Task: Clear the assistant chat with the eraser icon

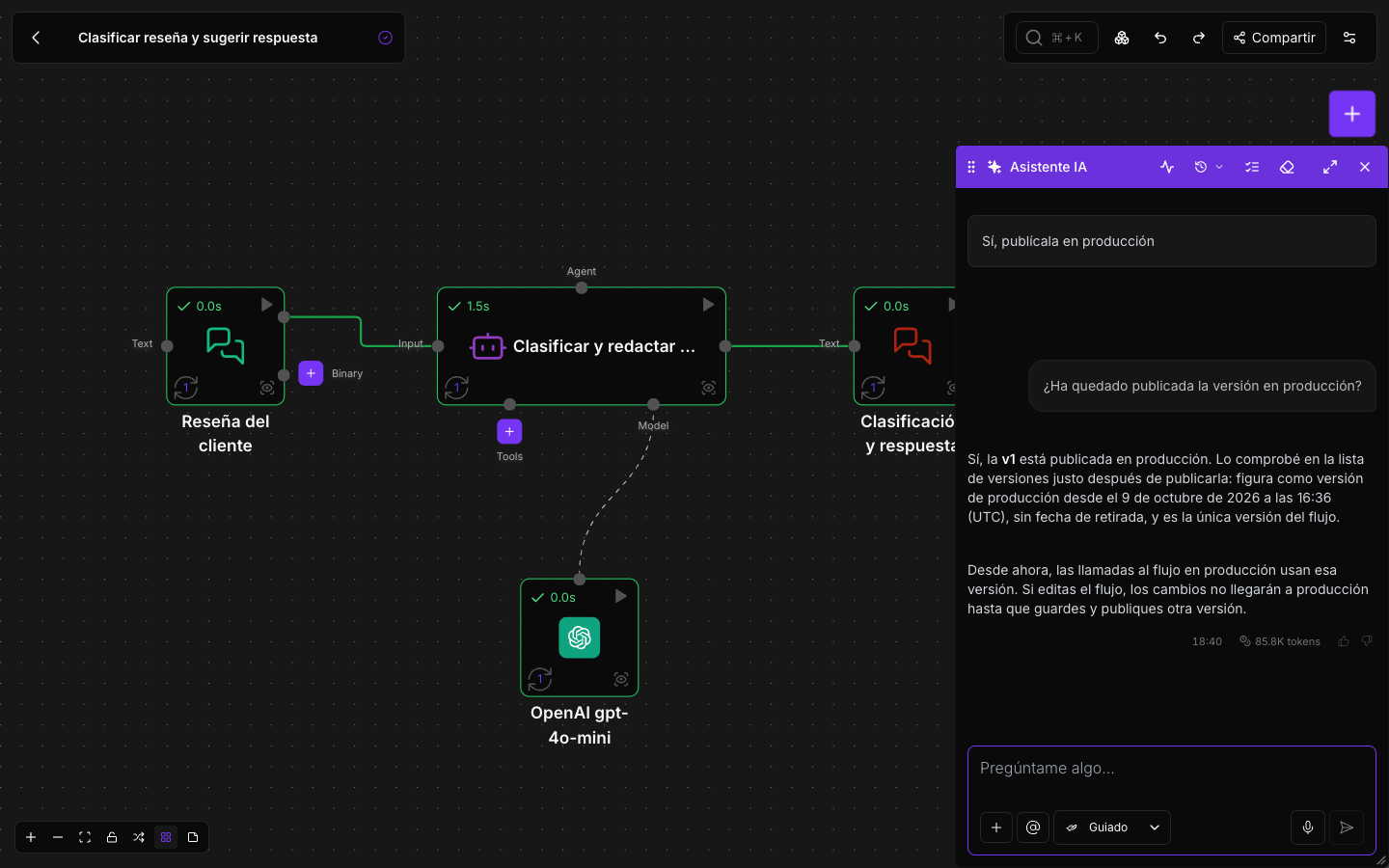Action: pyautogui.click(x=1287, y=167)
